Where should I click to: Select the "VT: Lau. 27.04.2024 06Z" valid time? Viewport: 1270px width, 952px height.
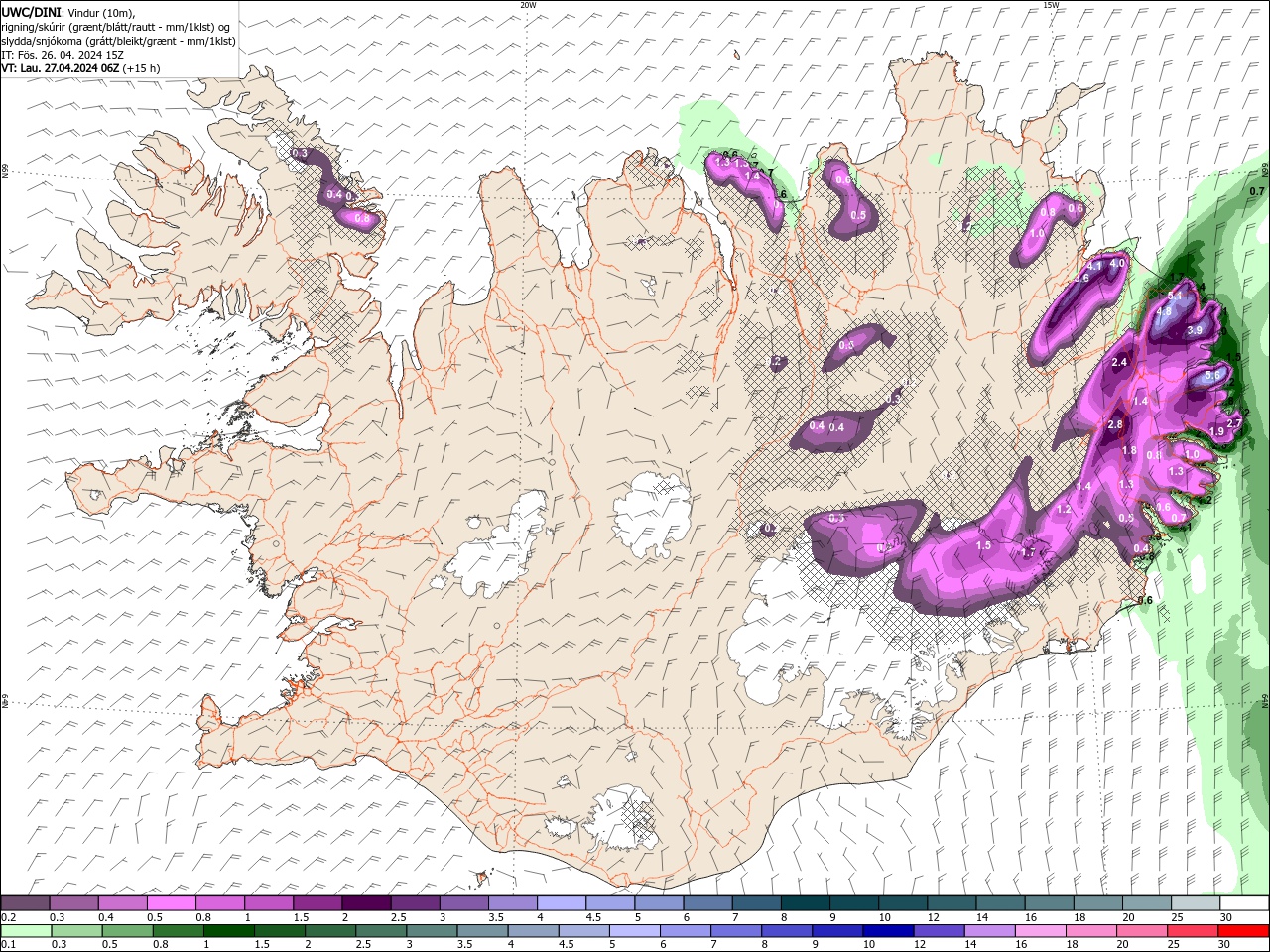[x=61, y=68]
